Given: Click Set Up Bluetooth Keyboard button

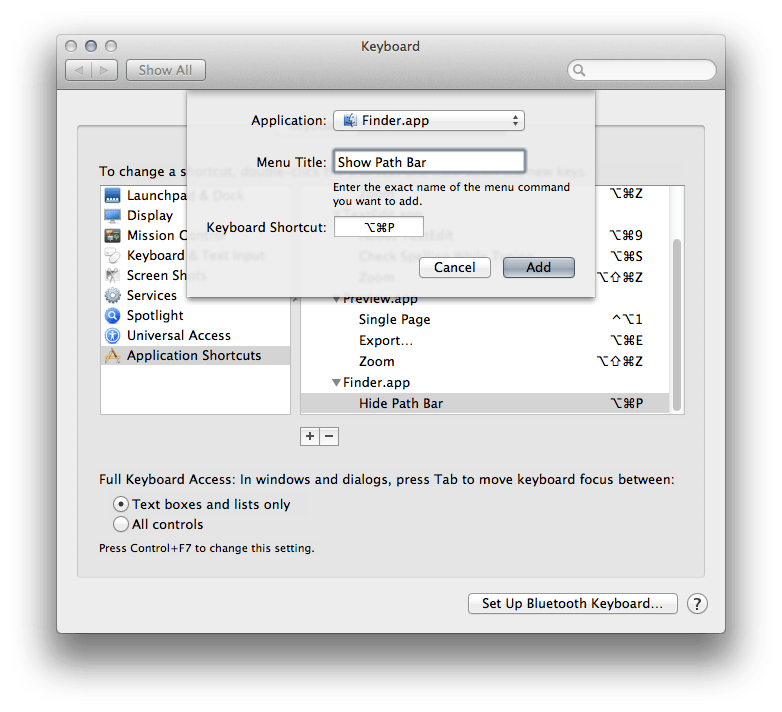Looking at the screenshot, I should (573, 603).
